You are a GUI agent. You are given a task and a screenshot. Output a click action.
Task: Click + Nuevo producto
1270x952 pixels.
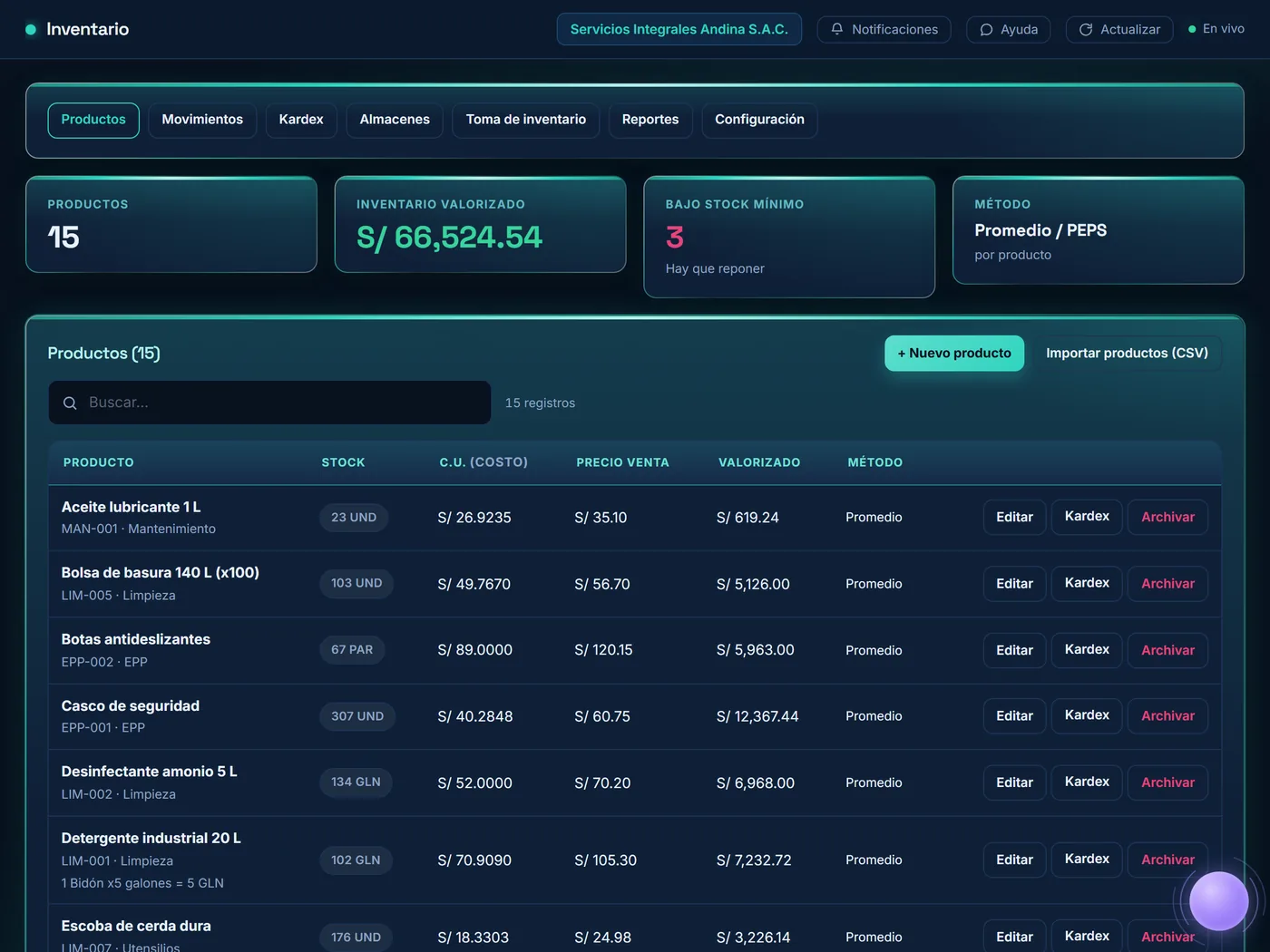click(x=954, y=354)
